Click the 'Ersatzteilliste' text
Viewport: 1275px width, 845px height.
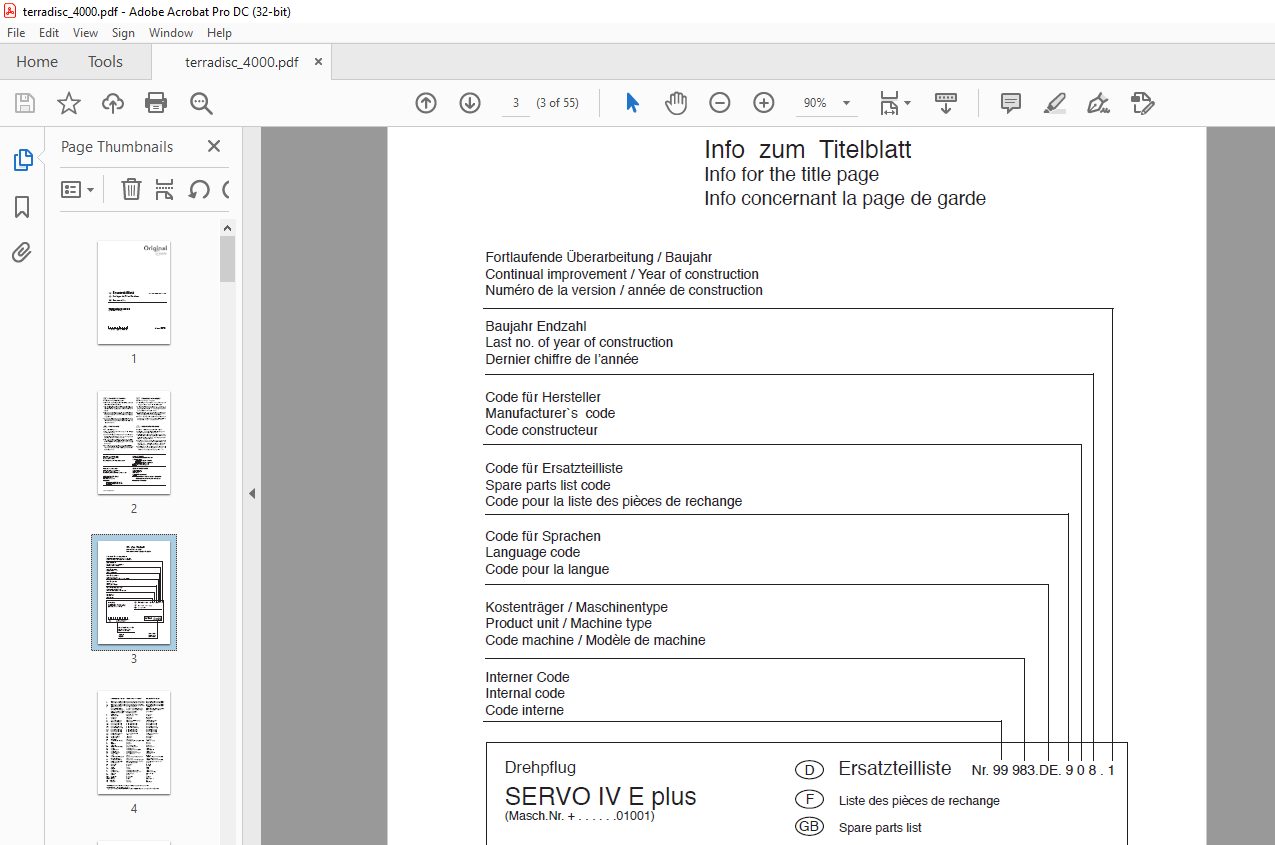(895, 769)
